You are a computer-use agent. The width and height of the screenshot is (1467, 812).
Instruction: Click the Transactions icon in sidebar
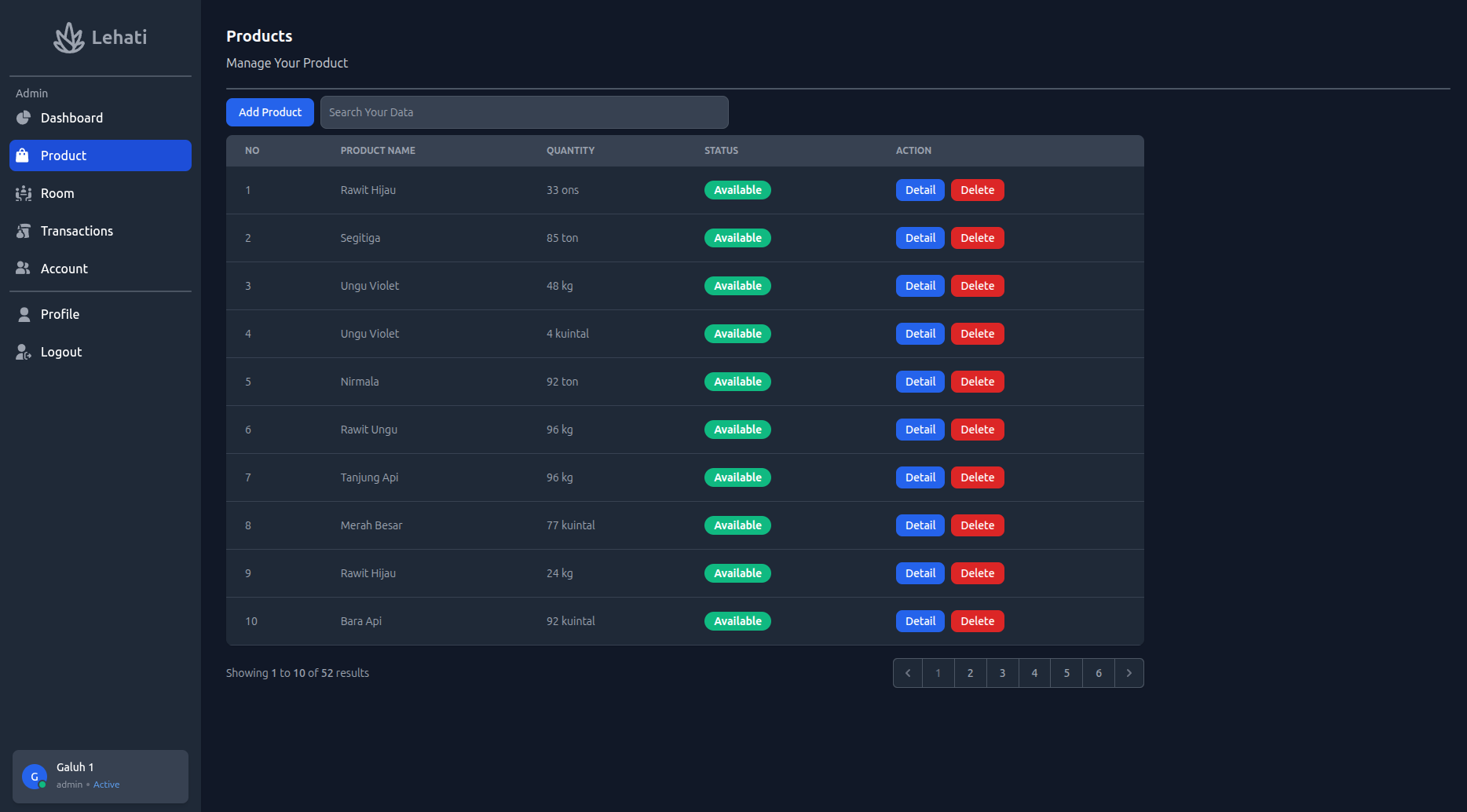point(24,231)
